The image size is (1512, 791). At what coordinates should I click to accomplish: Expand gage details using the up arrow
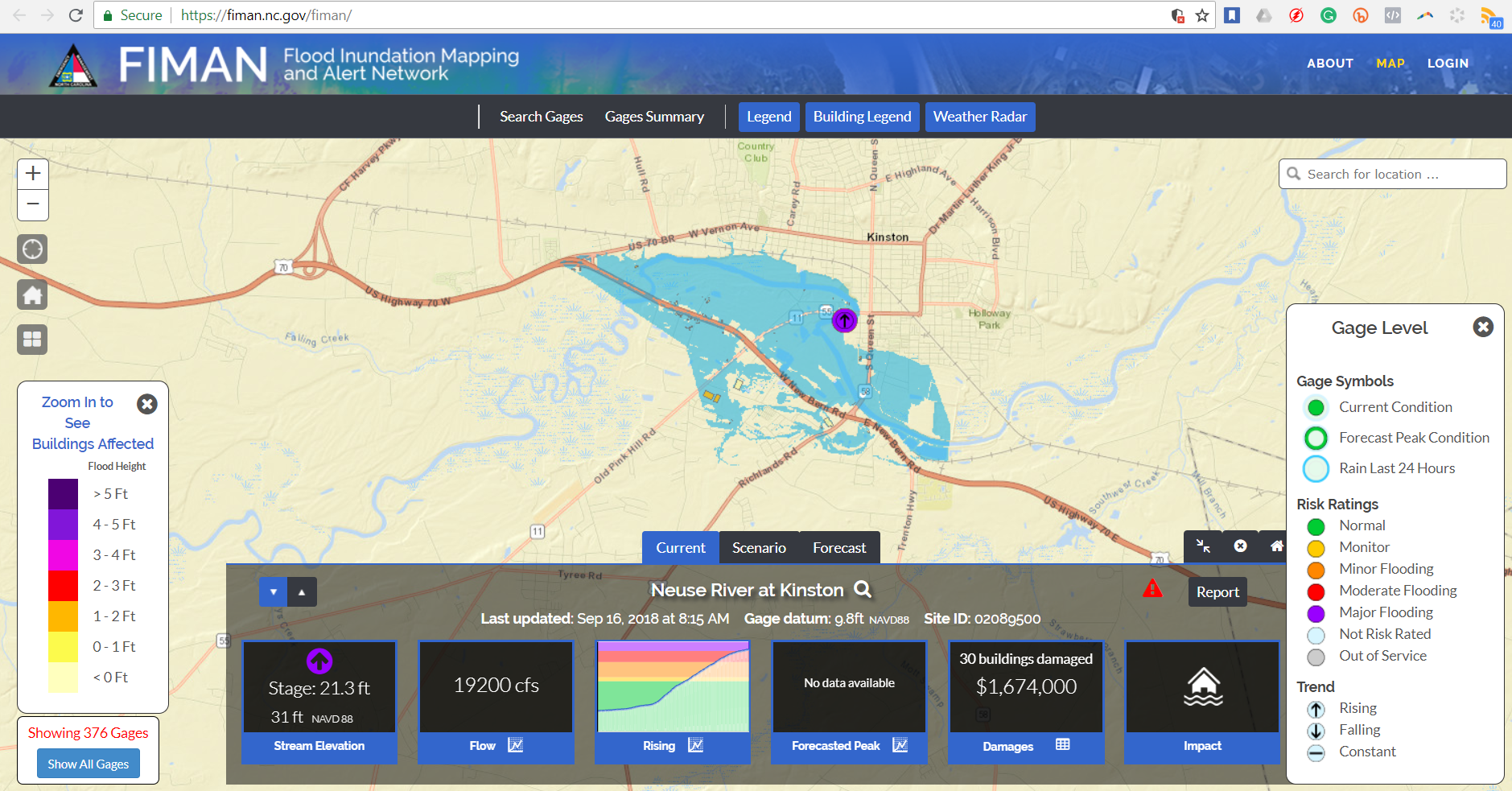[301, 591]
